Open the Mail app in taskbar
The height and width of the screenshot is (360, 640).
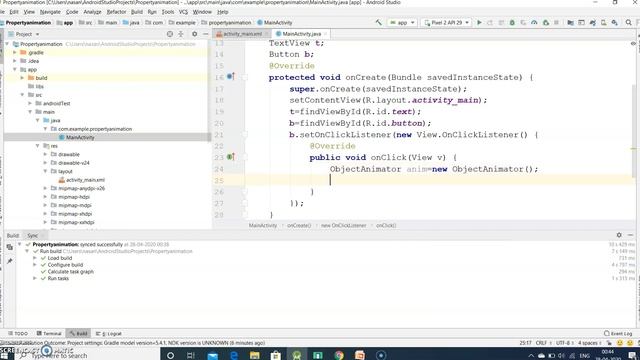click(213, 355)
